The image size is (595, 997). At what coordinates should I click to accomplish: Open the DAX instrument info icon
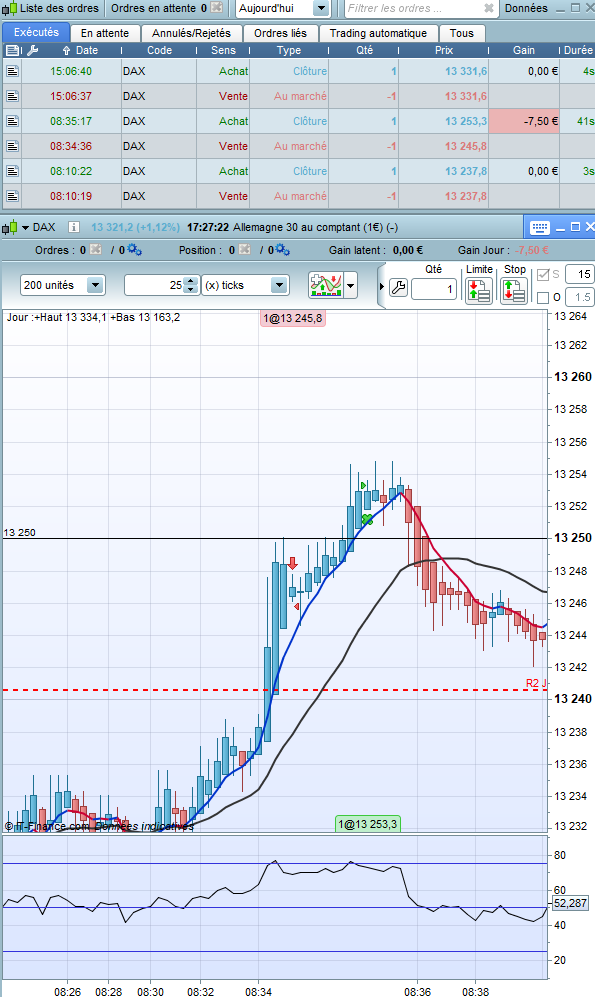pos(73,227)
